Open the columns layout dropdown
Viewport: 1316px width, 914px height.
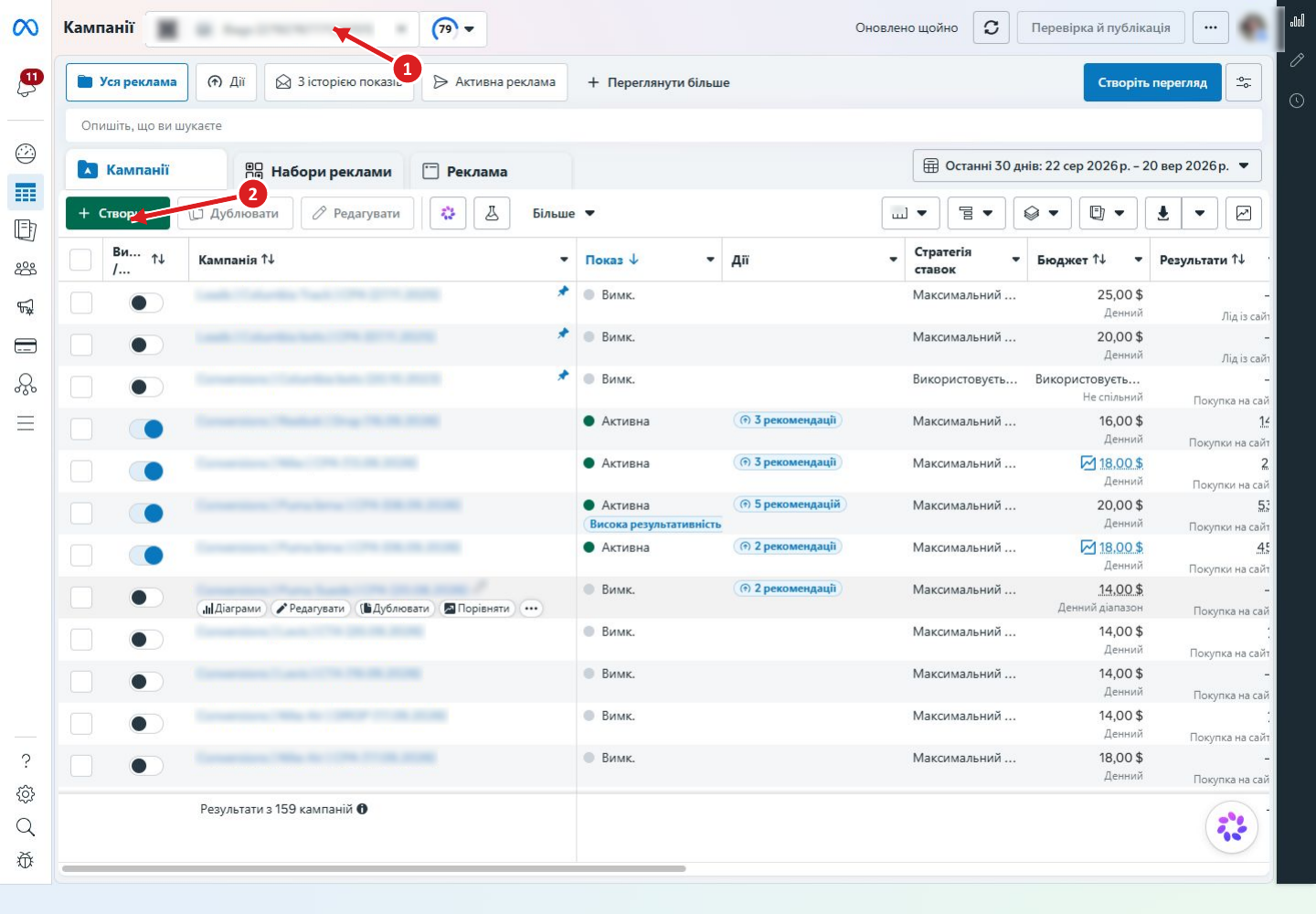pyautogui.click(x=910, y=213)
